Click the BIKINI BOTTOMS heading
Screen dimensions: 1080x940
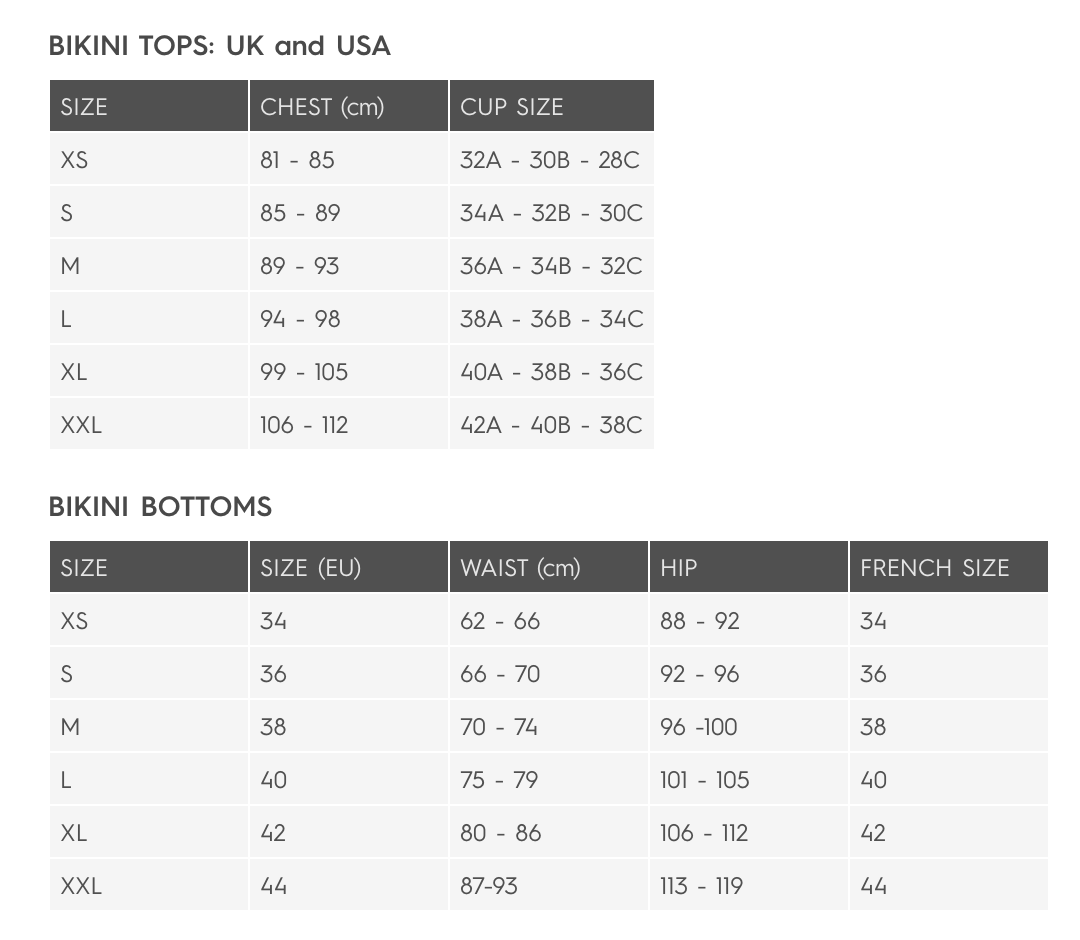[x=160, y=507]
